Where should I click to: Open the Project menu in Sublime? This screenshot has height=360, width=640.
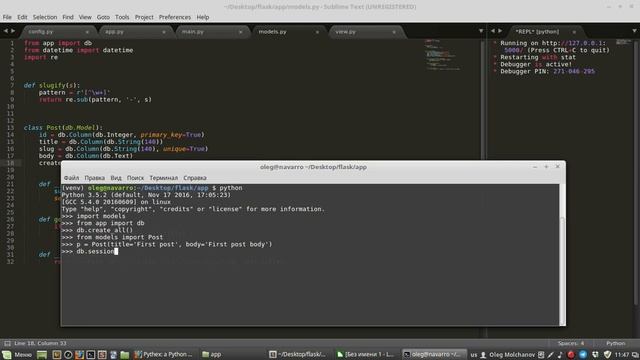click(144, 17)
